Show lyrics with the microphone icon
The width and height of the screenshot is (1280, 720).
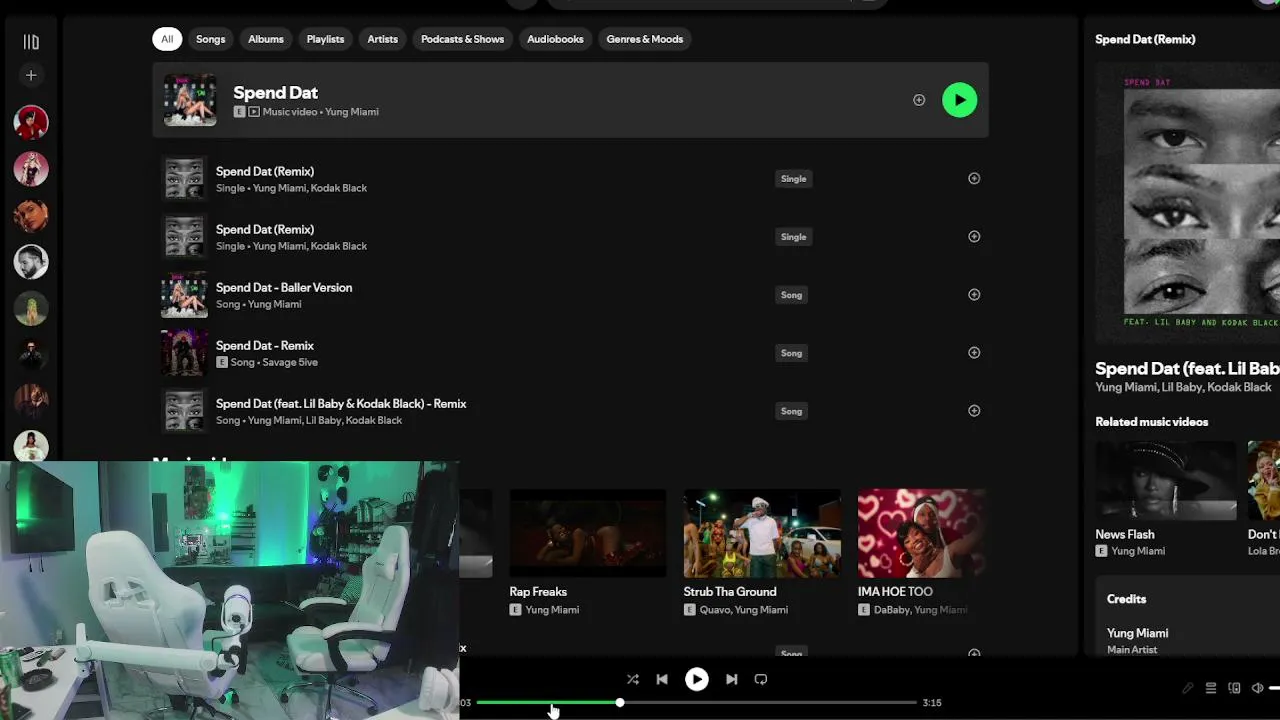(x=1188, y=688)
